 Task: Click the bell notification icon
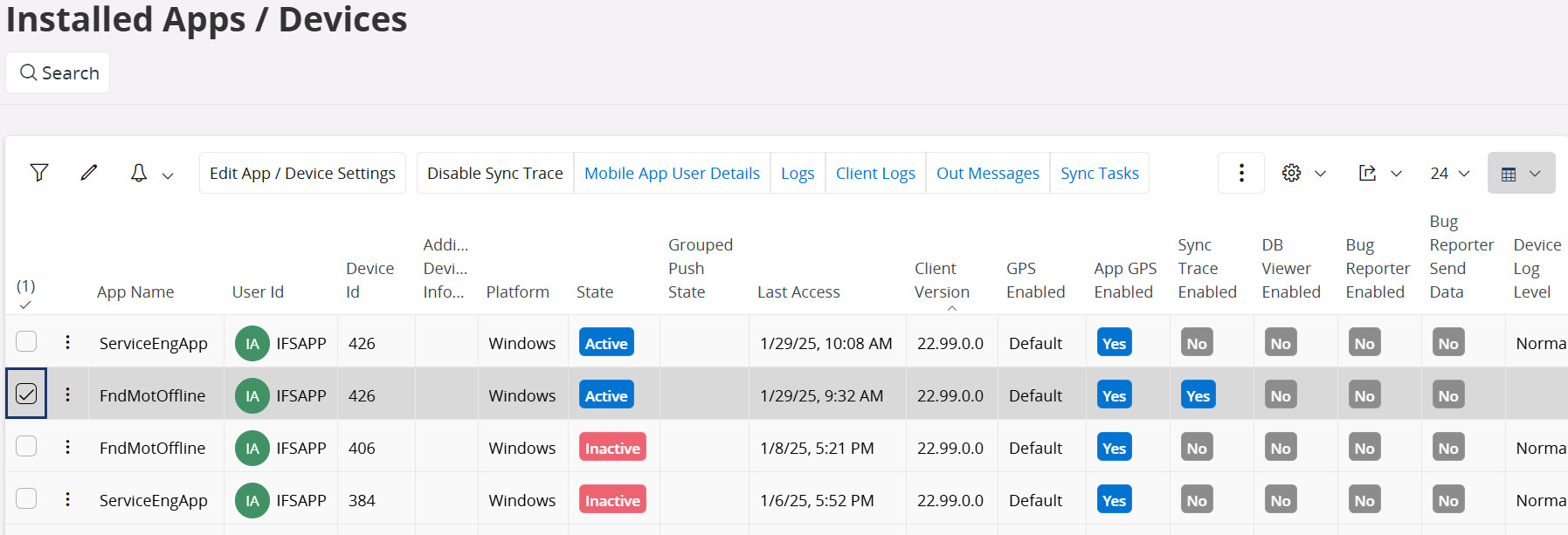coord(139,173)
